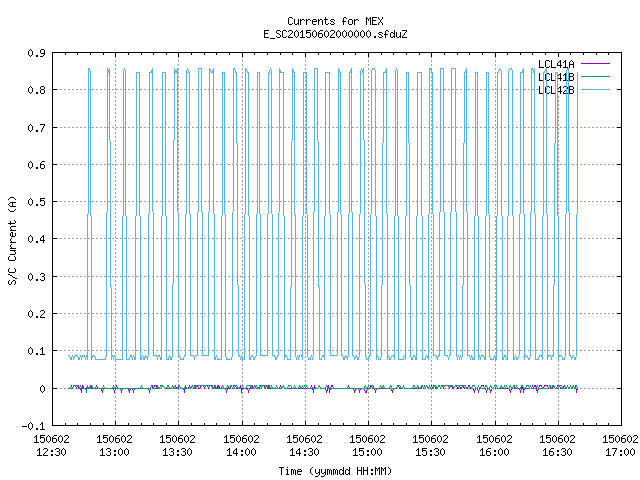Click the y-axis label 'S/C Current (A)'
Screen dimensions: 640x480
pyautogui.click(x=12, y=241)
